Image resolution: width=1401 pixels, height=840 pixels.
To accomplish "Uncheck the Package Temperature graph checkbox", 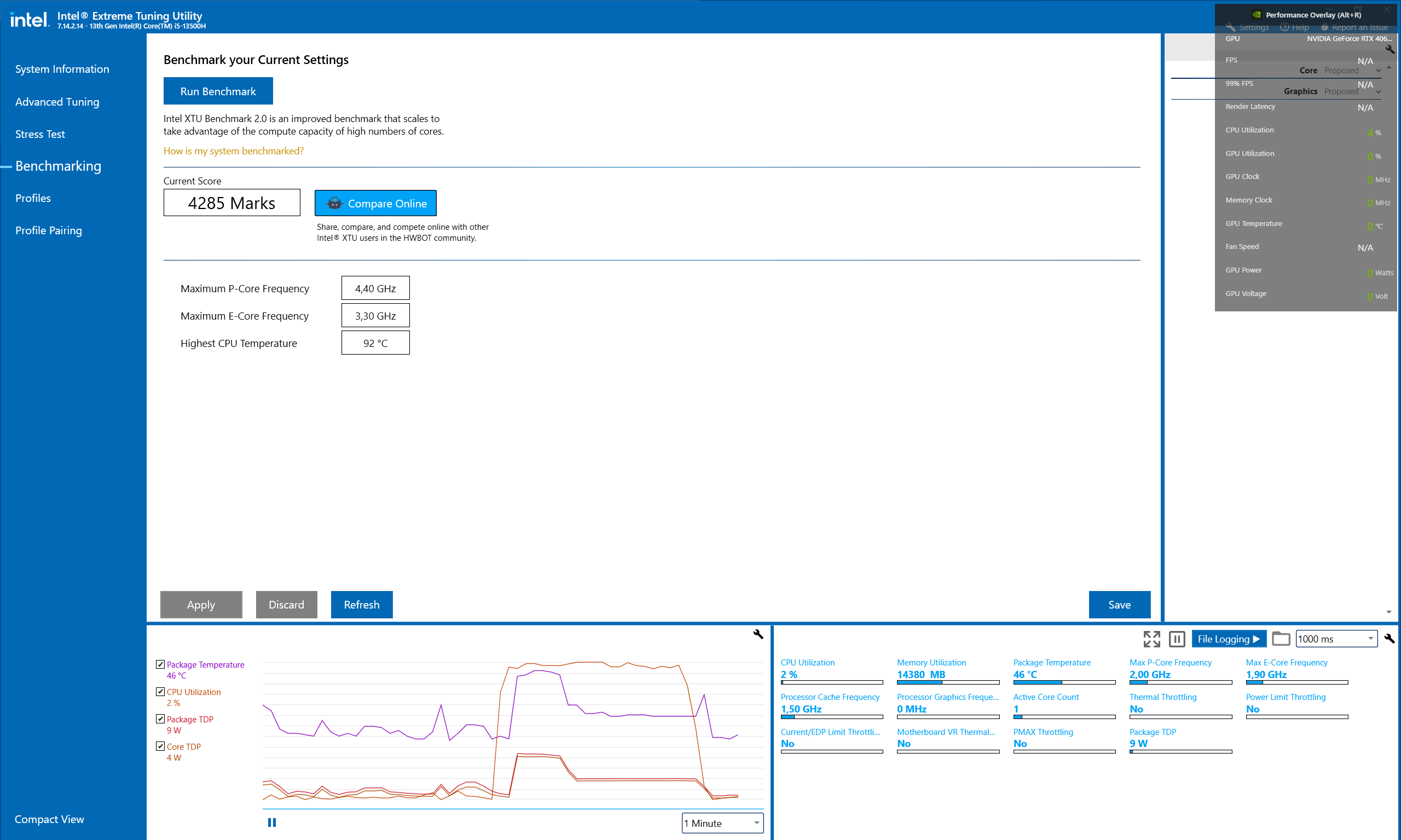I will click(x=160, y=664).
